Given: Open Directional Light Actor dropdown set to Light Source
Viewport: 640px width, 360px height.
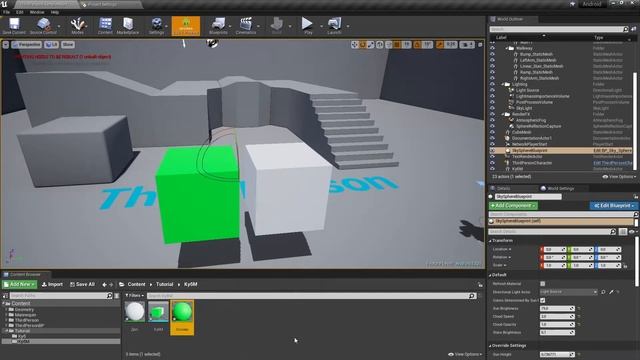Looking at the screenshot, I should (568, 292).
